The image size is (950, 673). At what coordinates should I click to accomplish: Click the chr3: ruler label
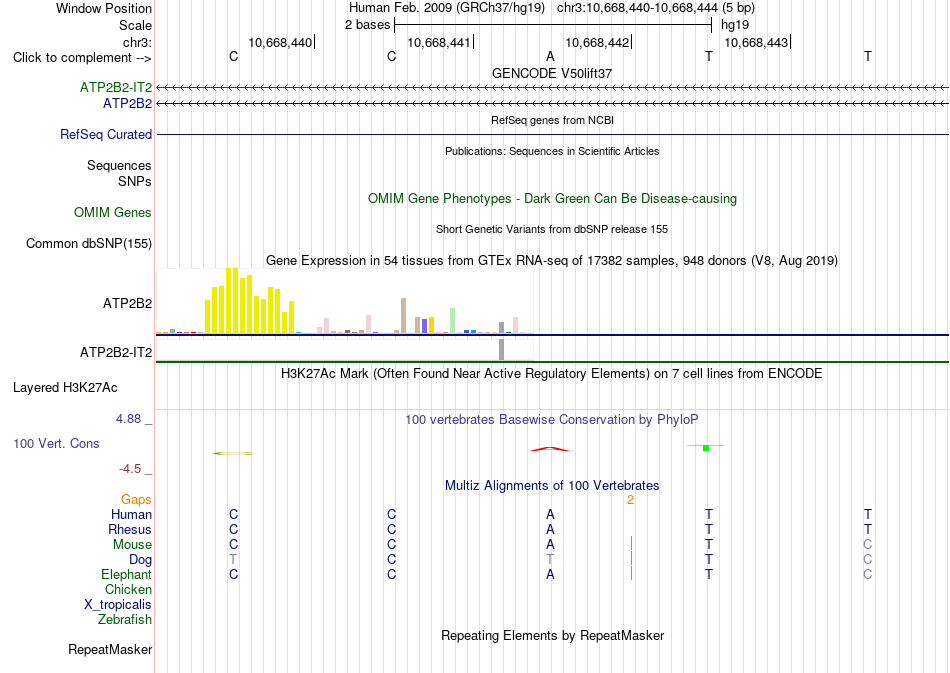pos(137,42)
